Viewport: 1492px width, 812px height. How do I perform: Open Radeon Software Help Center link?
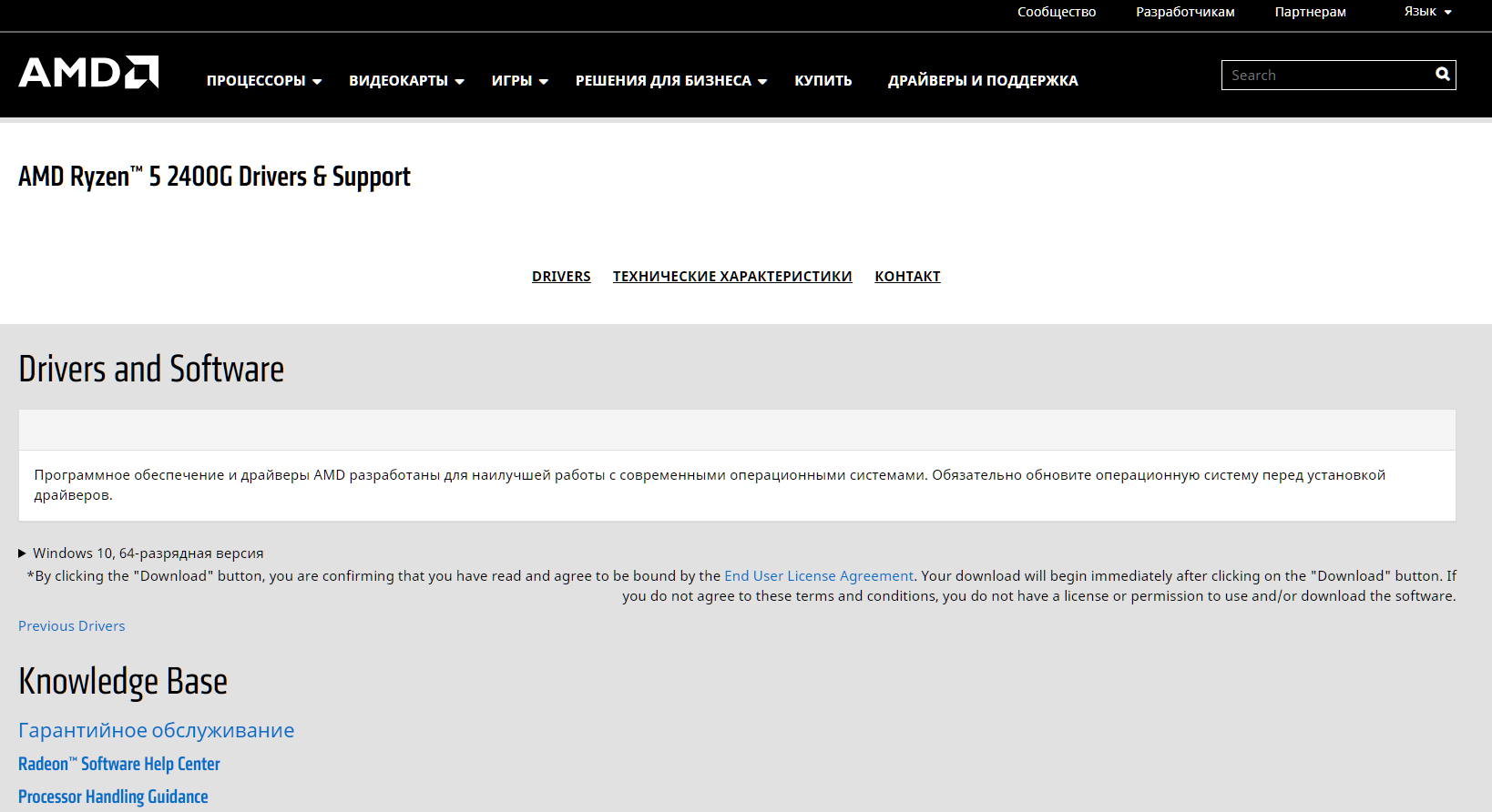(x=119, y=764)
